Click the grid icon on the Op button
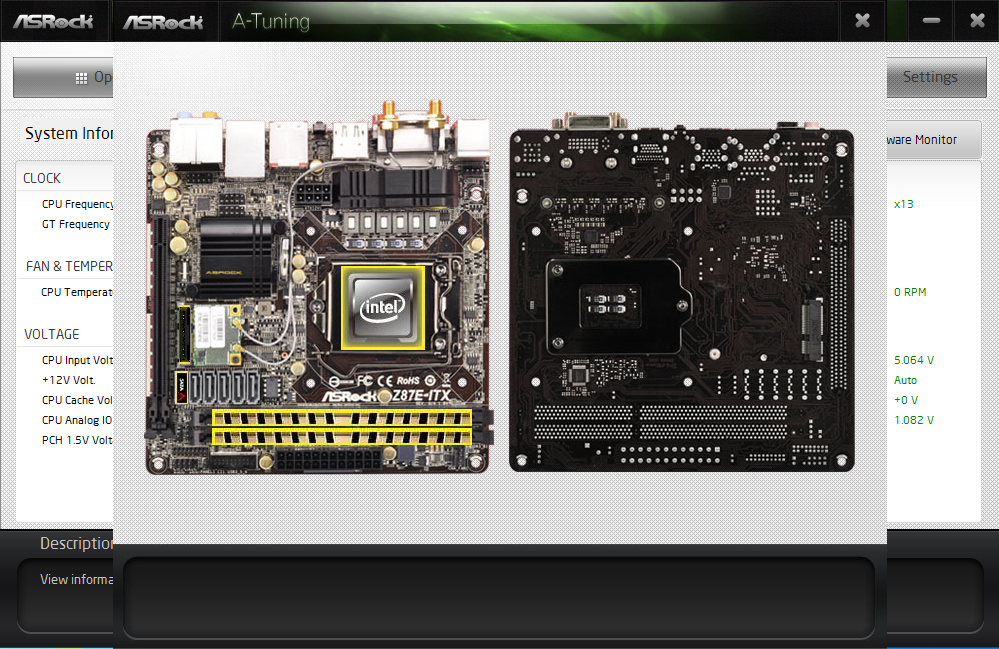This screenshot has width=999, height=649. click(82, 78)
